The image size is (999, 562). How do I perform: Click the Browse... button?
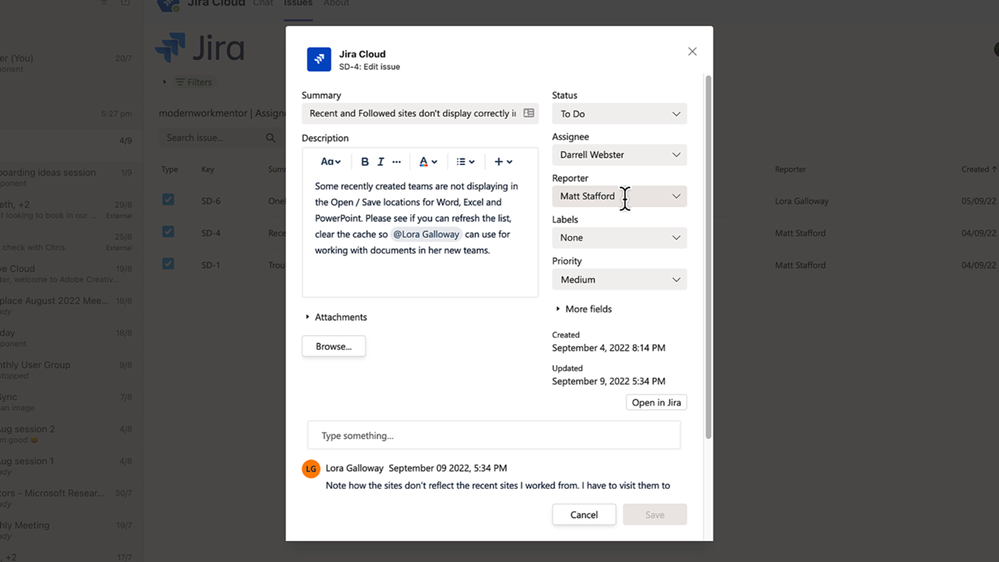(334, 347)
